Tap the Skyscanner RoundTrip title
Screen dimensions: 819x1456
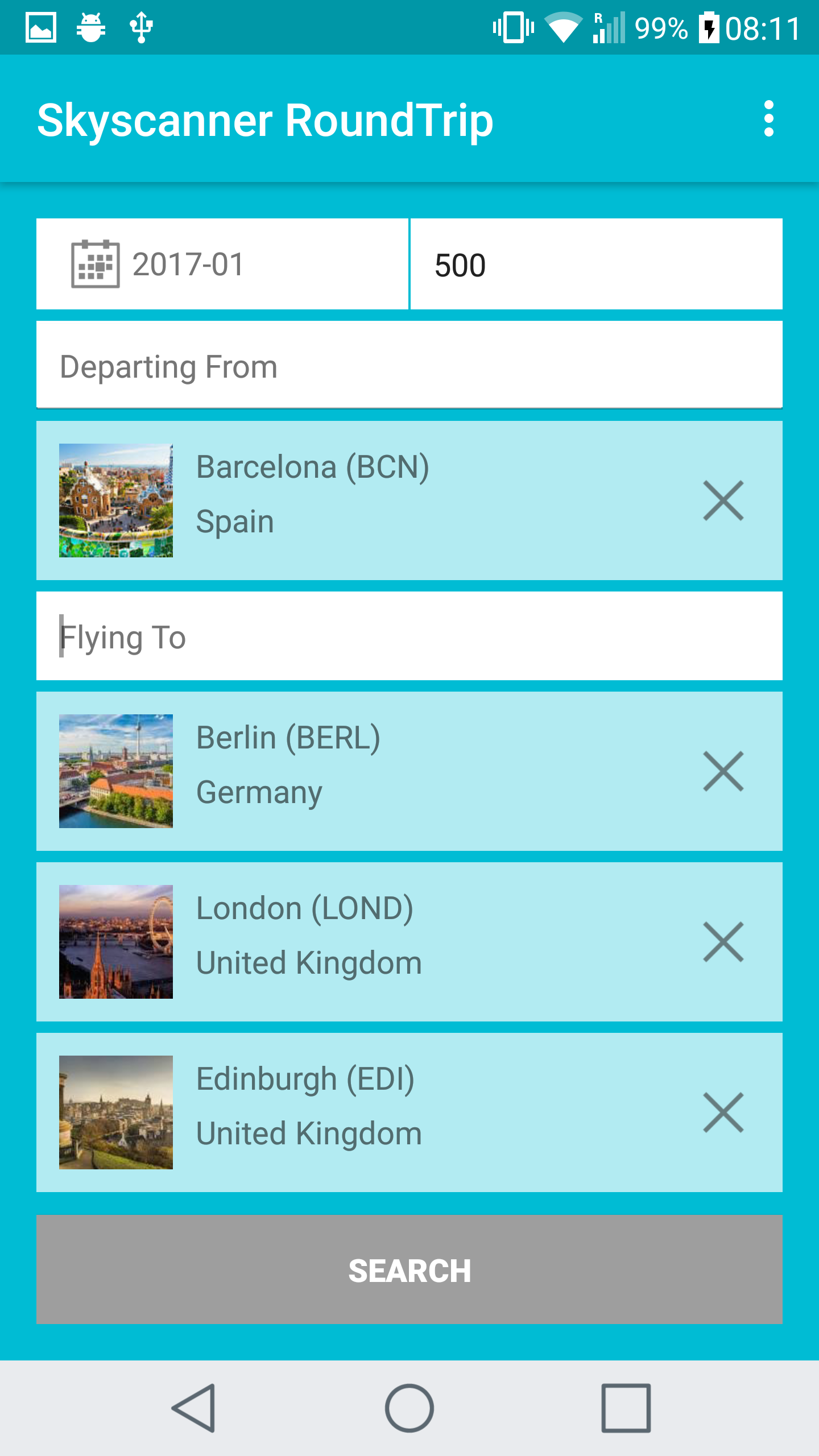pyautogui.click(x=265, y=120)
